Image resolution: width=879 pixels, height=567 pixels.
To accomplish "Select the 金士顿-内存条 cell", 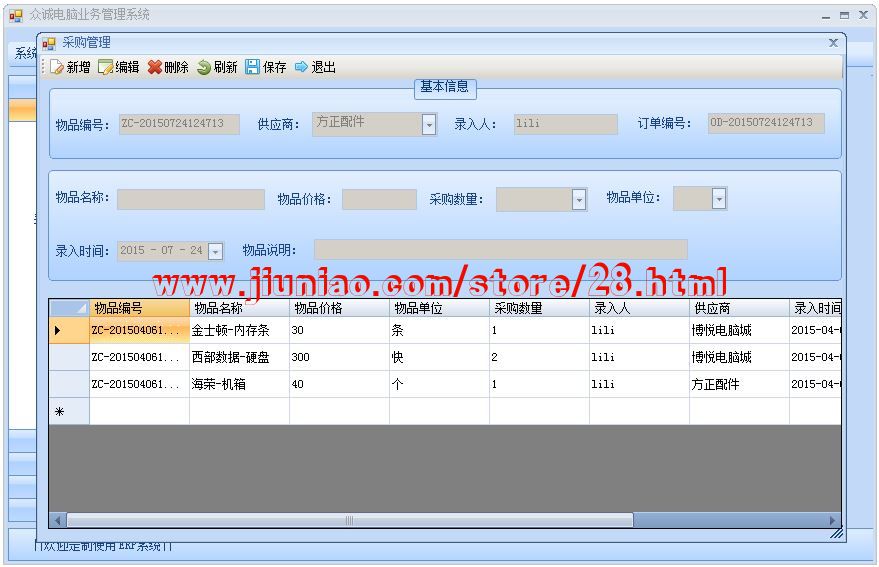I will [x=239, y=330].
